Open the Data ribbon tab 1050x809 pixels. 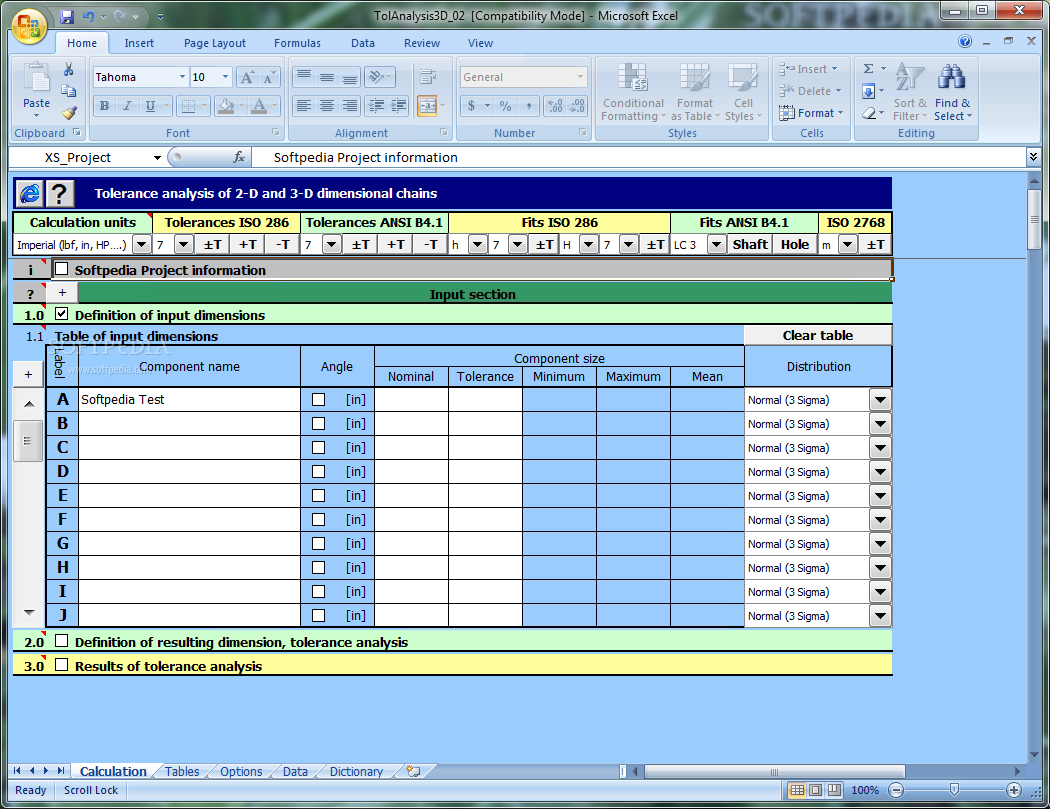click(x=363, y=43)
